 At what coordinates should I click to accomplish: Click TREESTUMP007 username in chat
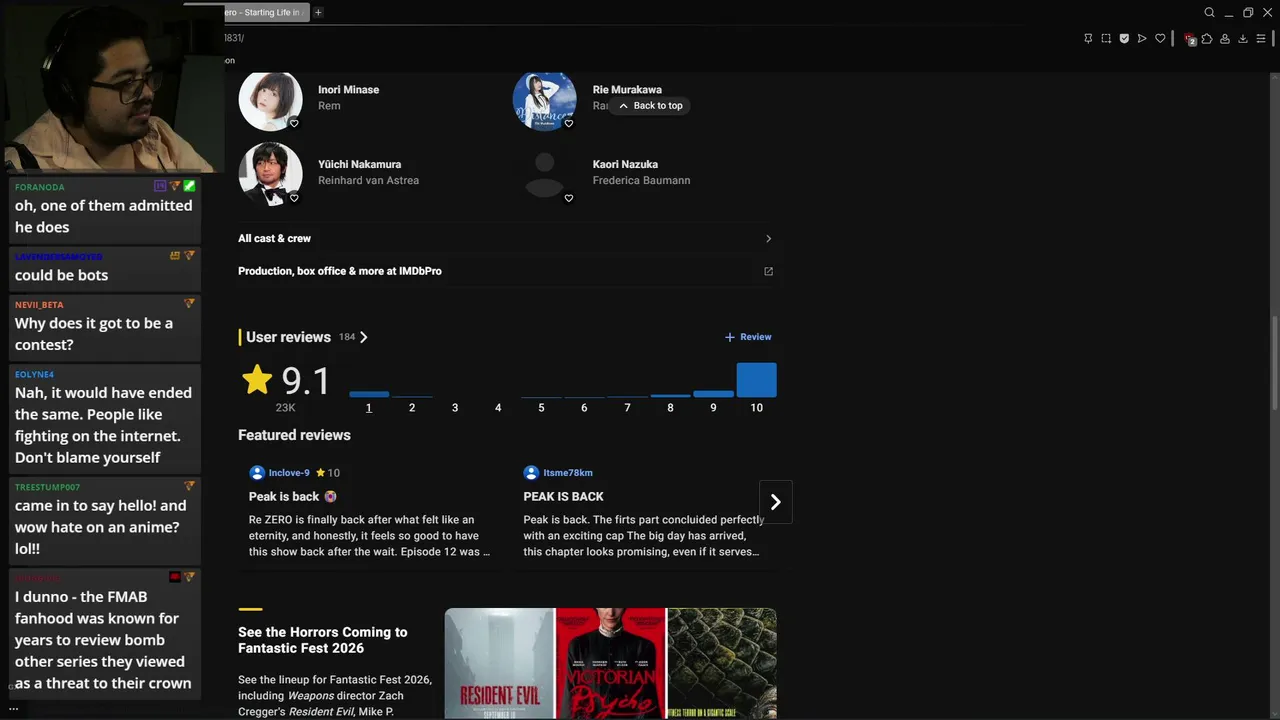pos(47,487)
